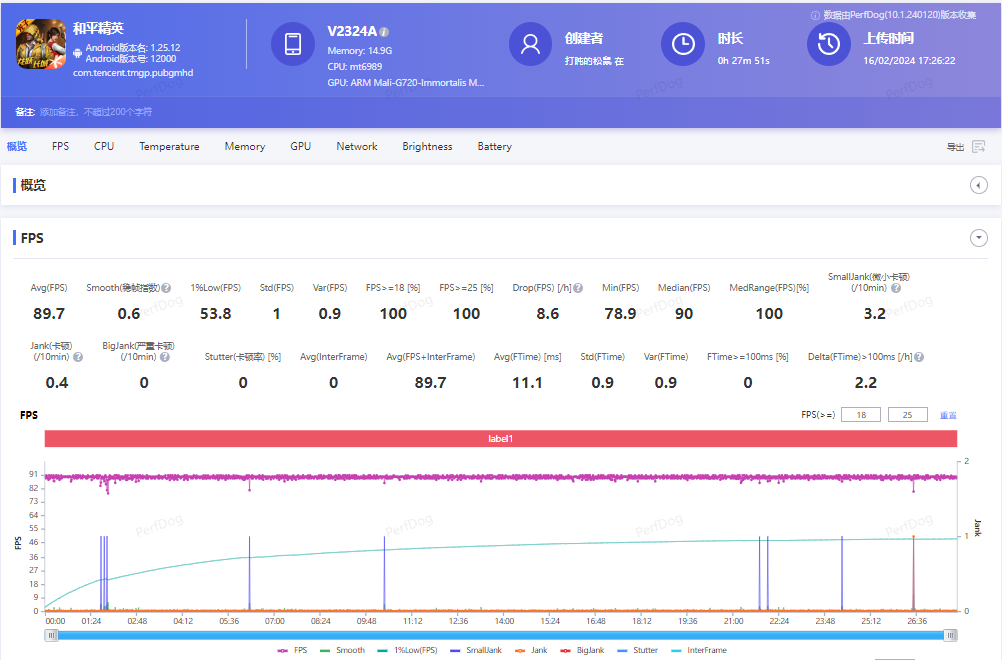
Task: Click the 重置 reset link
Action: point(948,415)
